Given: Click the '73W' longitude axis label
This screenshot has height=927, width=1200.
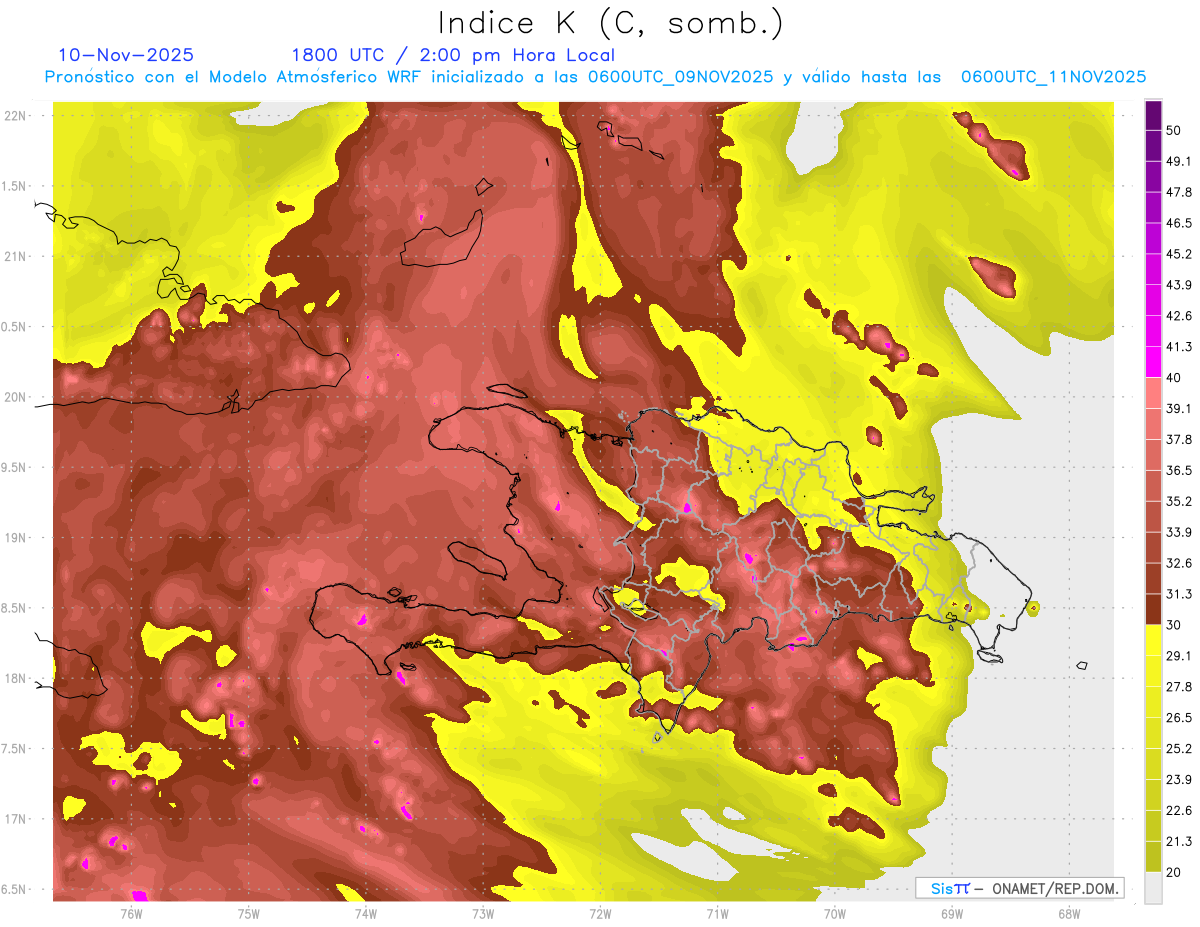Looking at the screenshot, I should coord(483,913).
